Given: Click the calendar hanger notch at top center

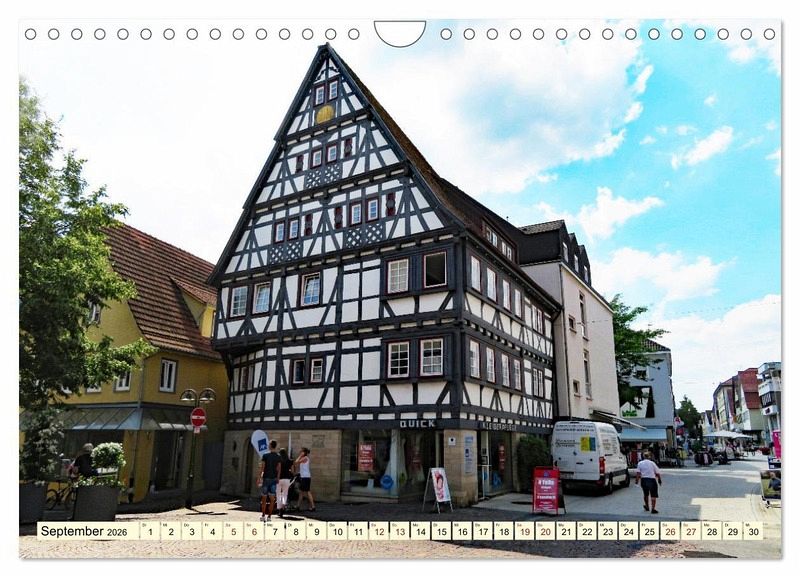Looking at the screenshot, I should [x=400, y=34].
